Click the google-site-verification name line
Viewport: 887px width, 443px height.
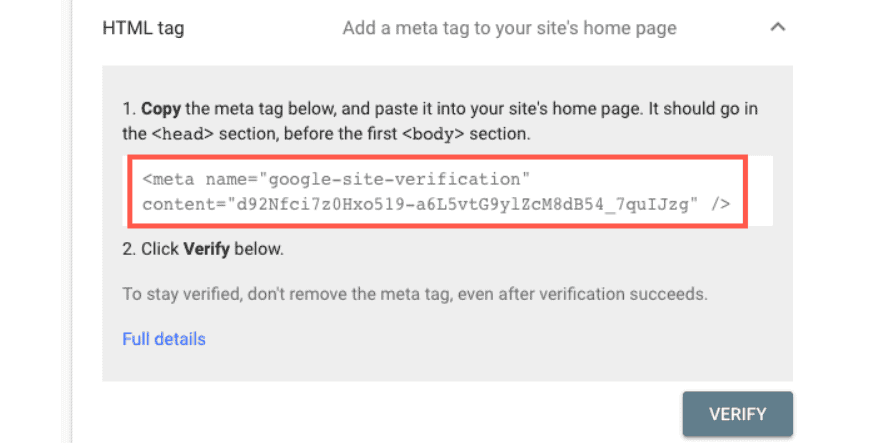click(336, 180)
